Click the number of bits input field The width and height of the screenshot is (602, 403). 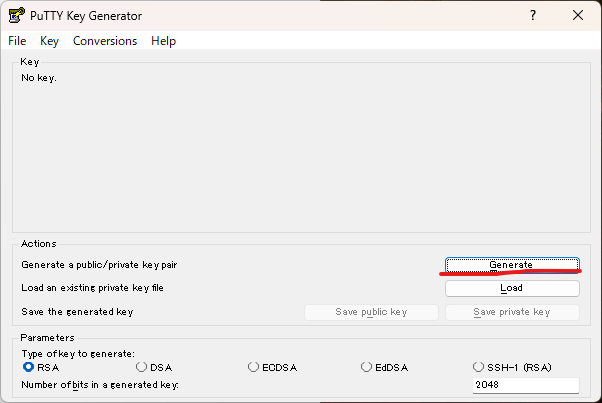(525, 385)
